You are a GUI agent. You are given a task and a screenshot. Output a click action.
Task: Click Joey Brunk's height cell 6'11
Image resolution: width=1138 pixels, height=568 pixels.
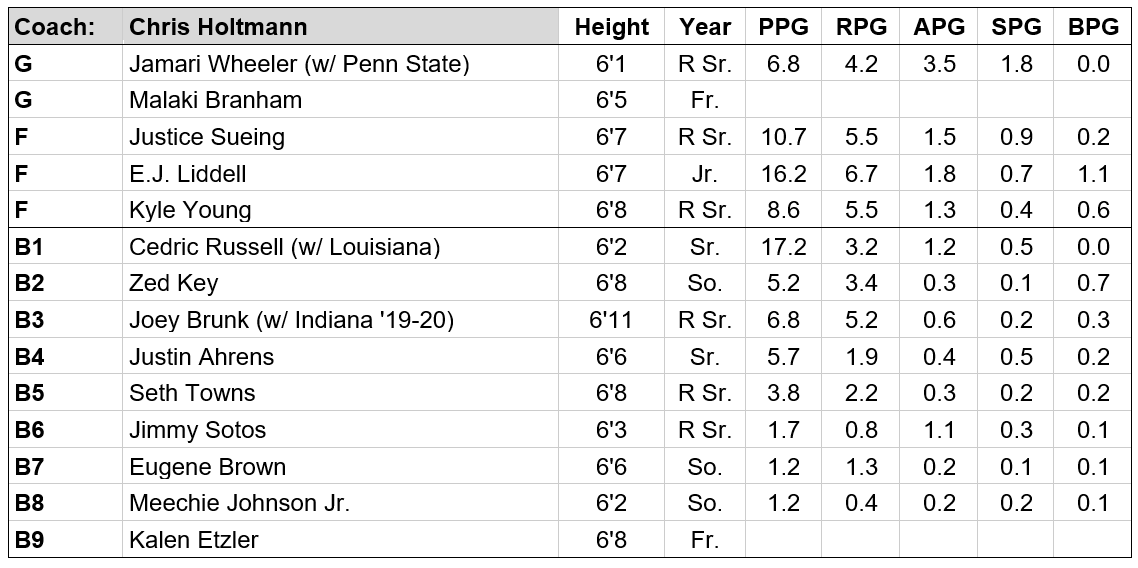pos(611,320)
